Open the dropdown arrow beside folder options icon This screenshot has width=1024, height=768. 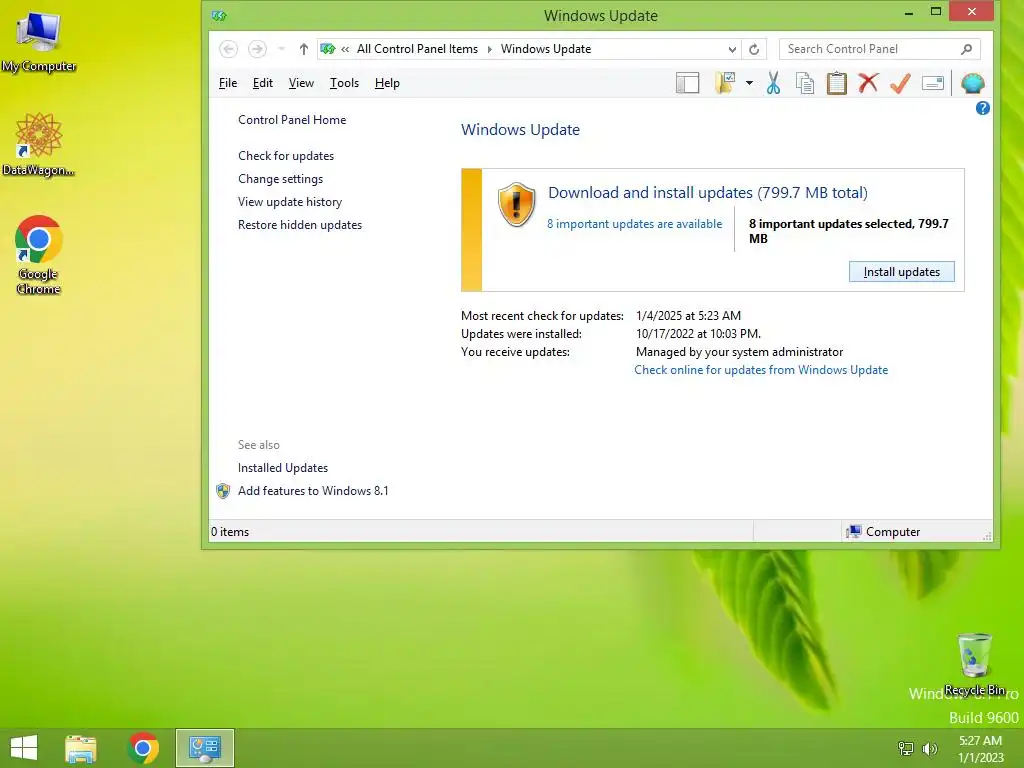(749, 83)
